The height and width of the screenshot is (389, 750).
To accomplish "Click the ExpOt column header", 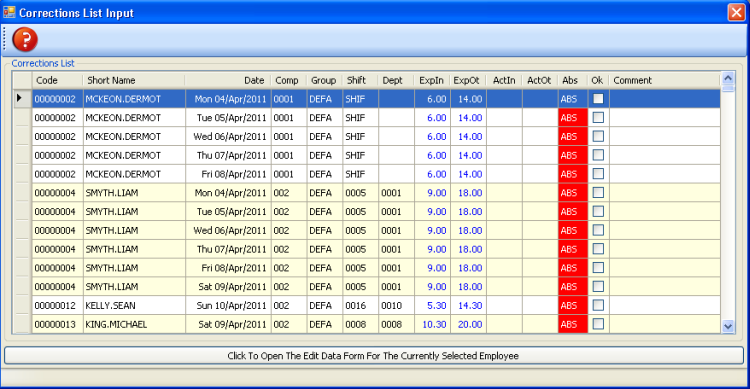I will (468, 80).
